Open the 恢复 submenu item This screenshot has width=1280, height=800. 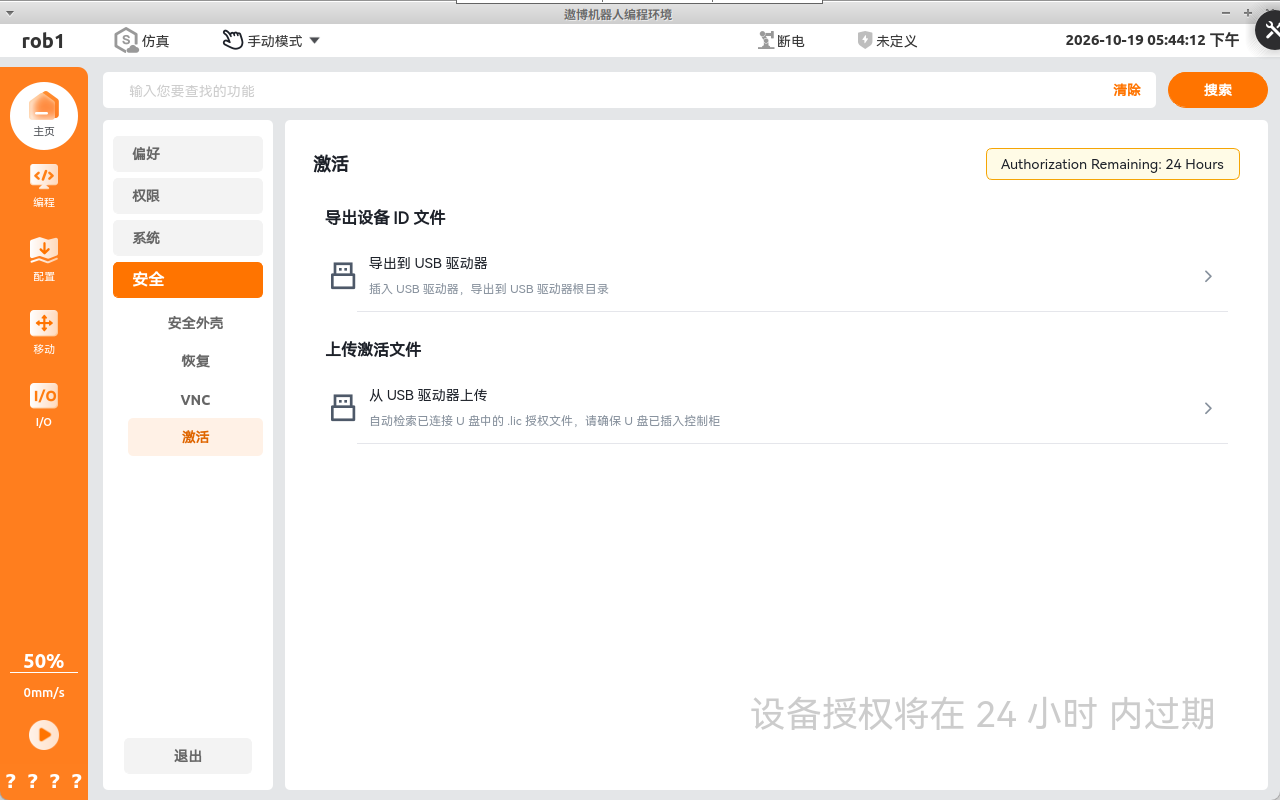[195, 361]
